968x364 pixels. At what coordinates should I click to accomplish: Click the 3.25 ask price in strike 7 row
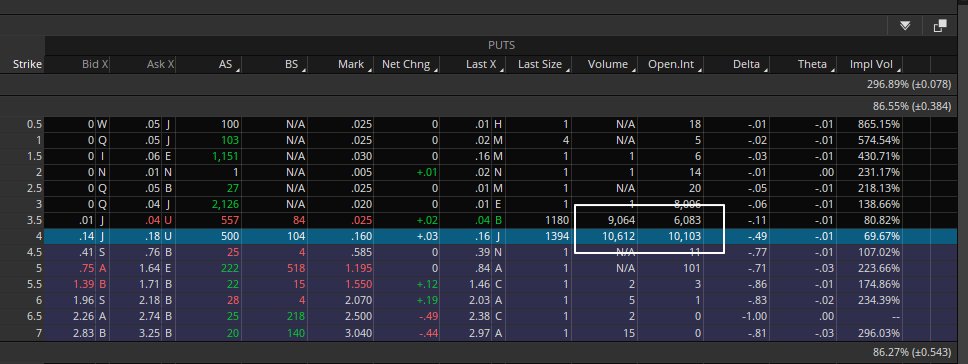[148, 333]
